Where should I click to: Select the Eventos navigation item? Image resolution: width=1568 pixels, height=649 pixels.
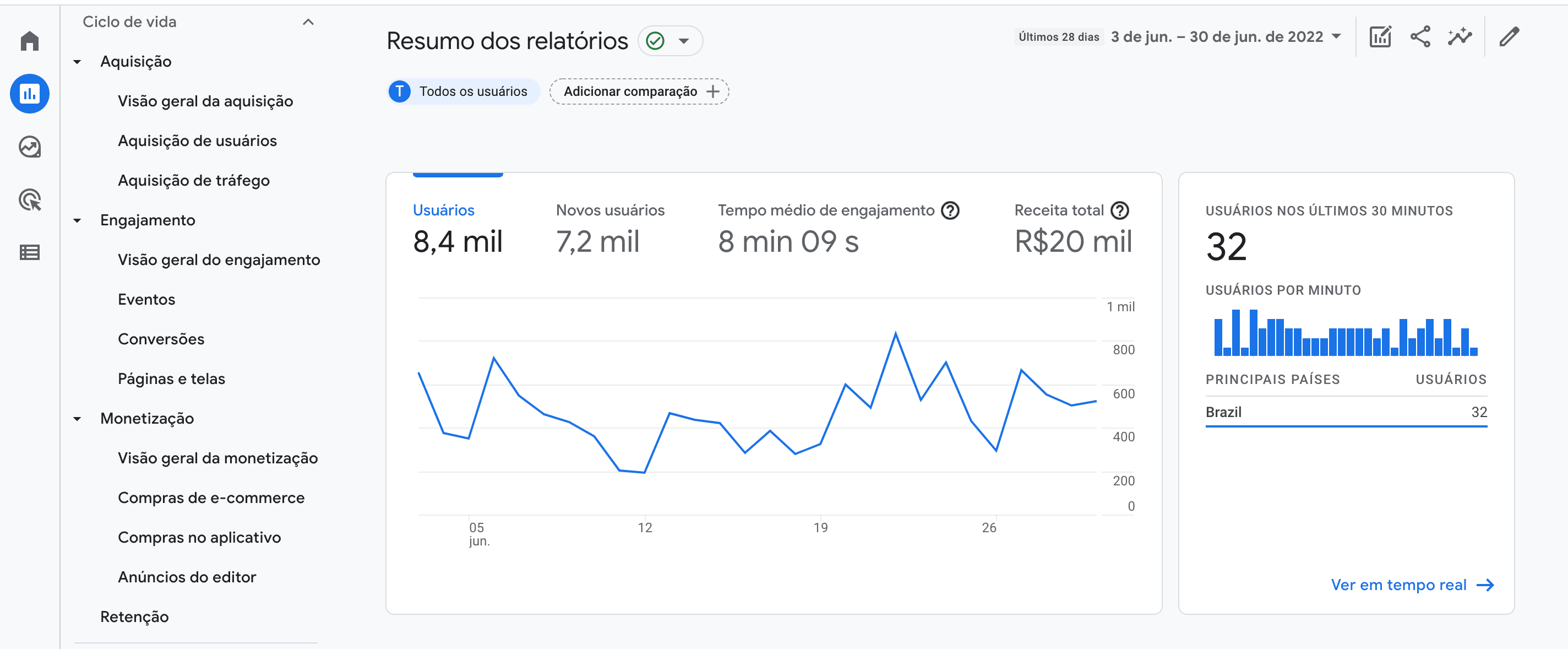[146, 299]
